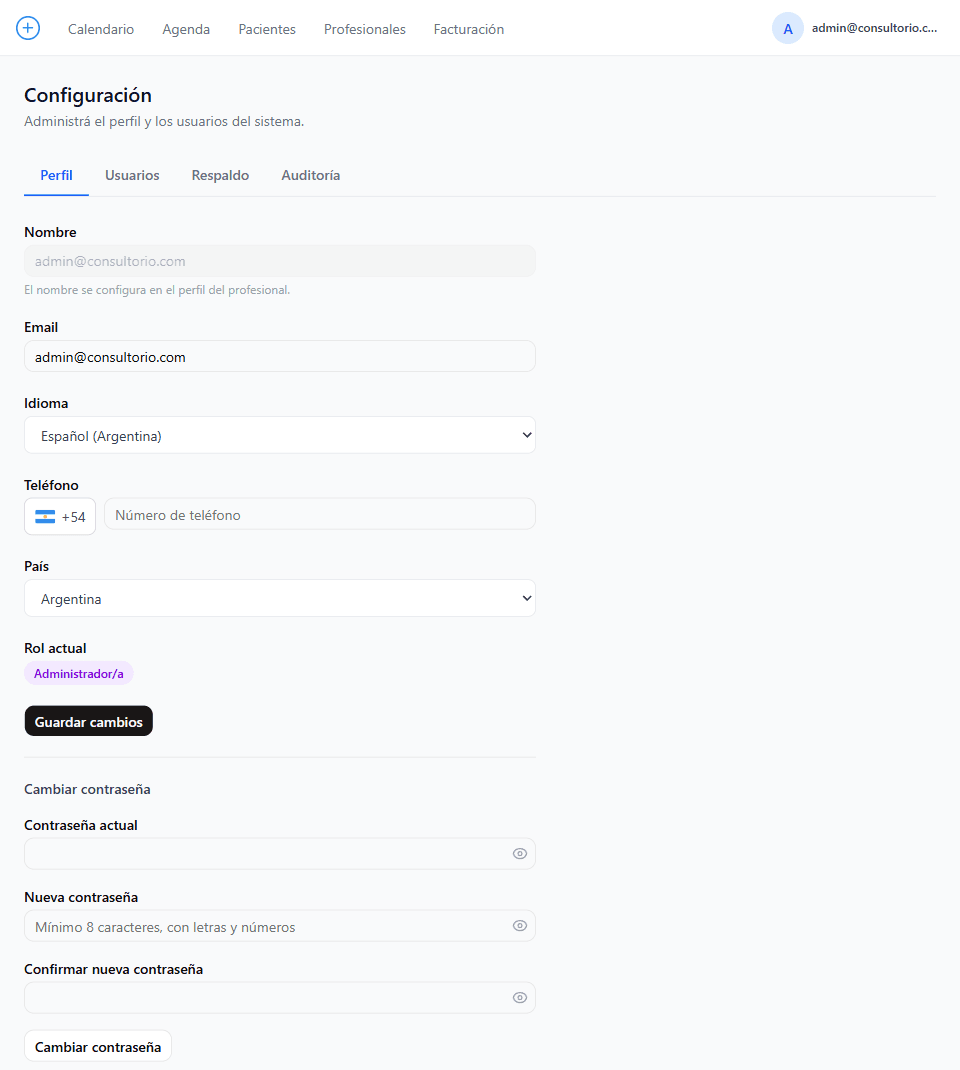Screen dimensions: 960x1070
Task: Click the Argentina flag country code selector
Action: 60,517
